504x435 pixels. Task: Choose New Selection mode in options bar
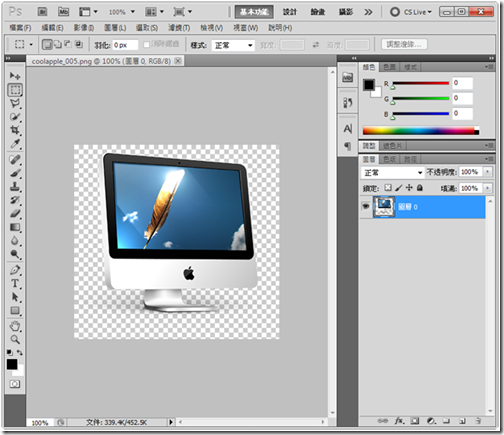click(47, 44)
